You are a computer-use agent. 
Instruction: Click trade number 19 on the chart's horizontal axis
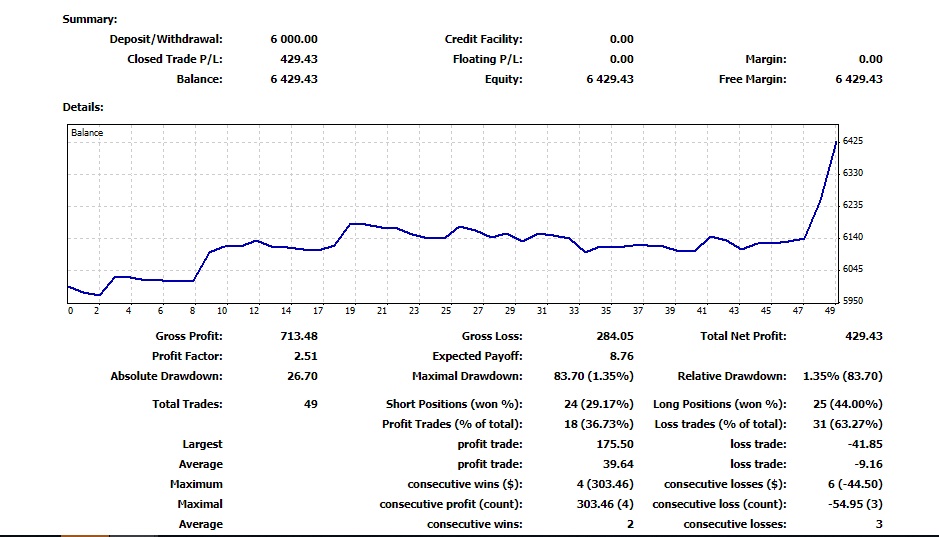(350, 311)
